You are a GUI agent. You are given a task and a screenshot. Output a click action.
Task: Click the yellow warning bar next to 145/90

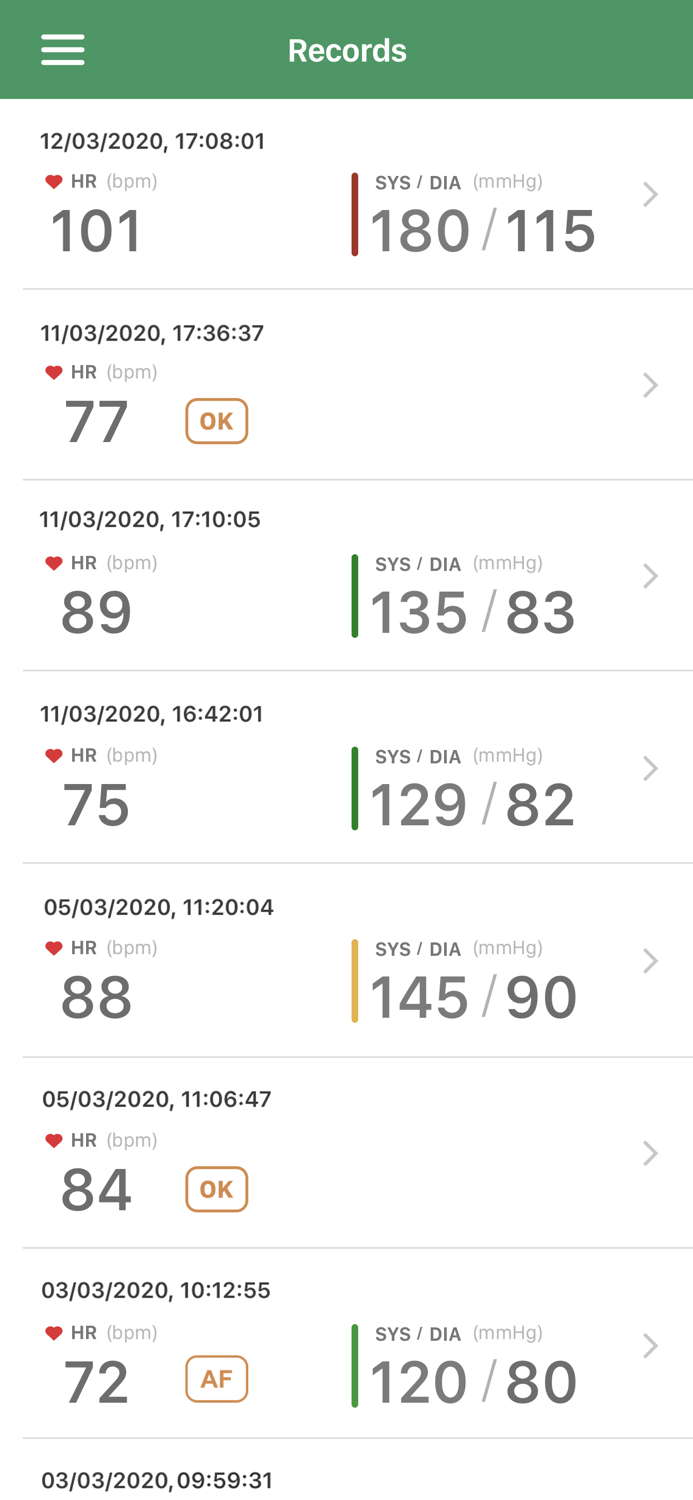click(x=355, y=980)
